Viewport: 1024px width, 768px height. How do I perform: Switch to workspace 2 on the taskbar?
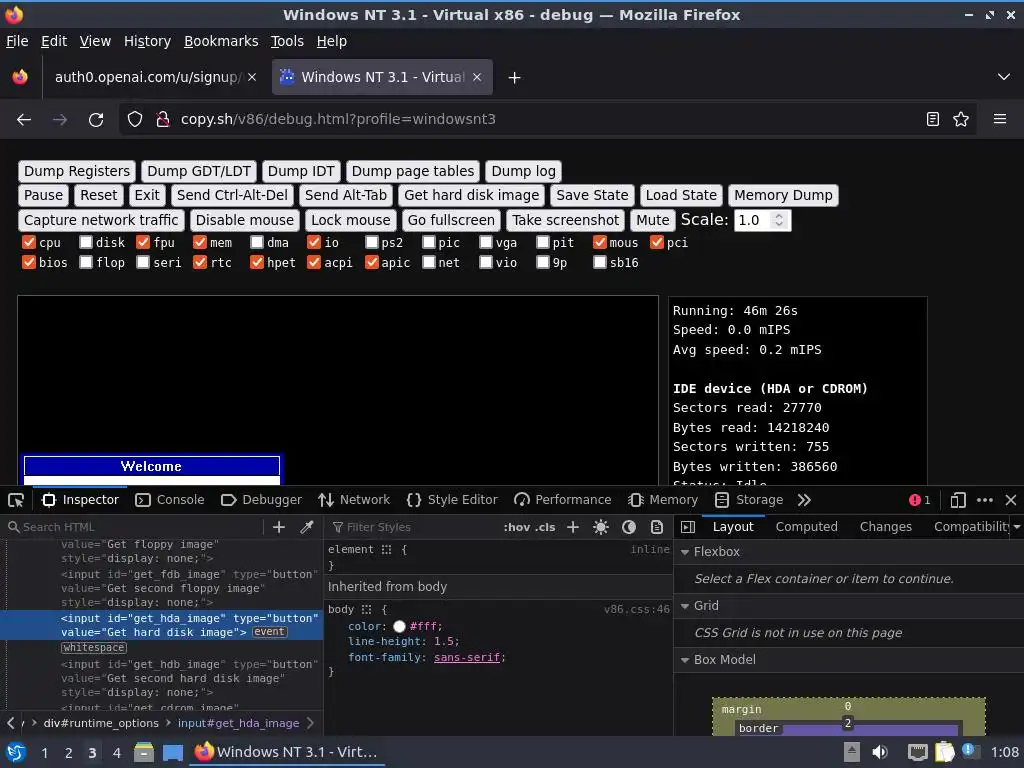(69, 753)
